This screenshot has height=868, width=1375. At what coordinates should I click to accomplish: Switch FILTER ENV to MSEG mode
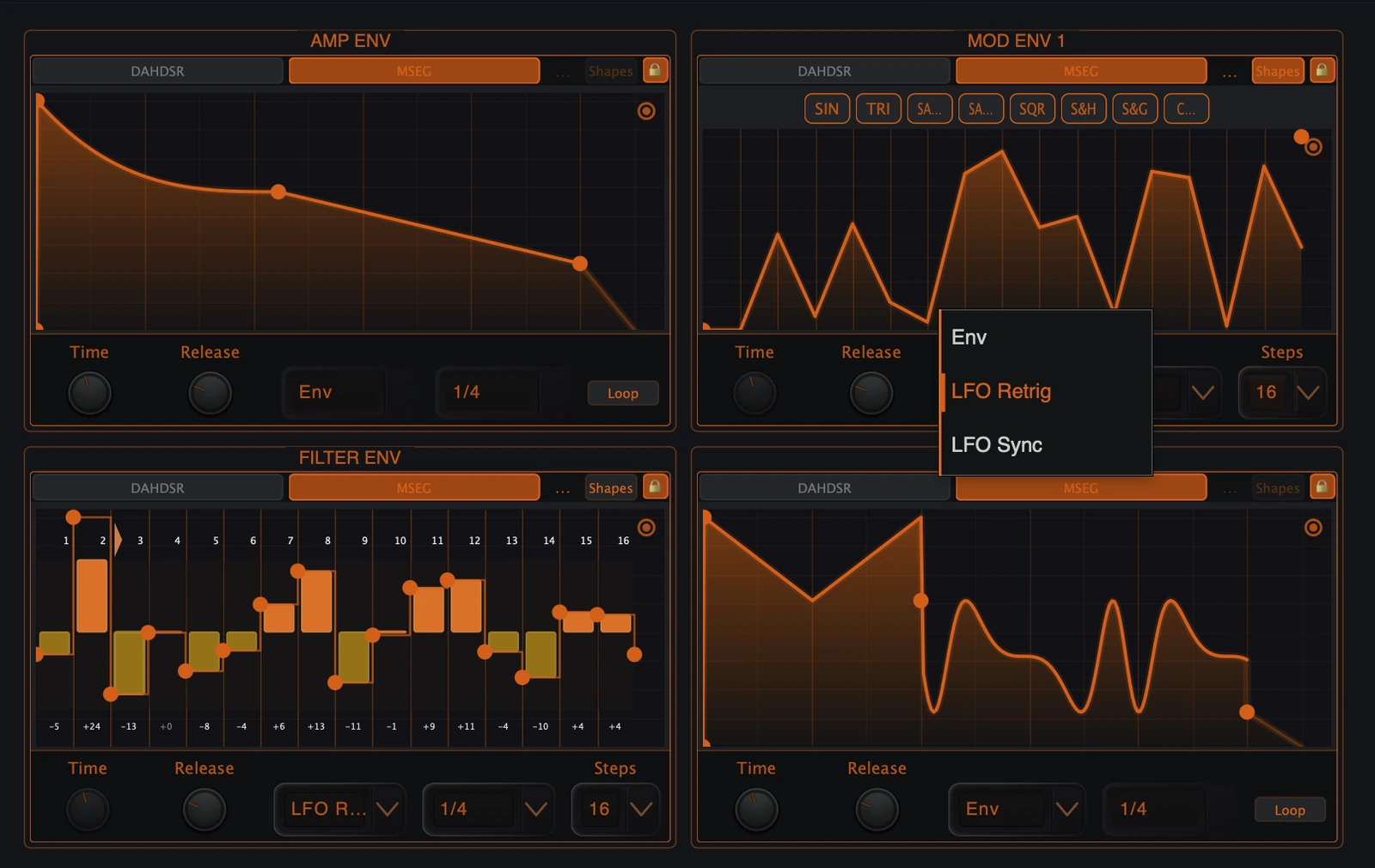(x=414, y=488)
